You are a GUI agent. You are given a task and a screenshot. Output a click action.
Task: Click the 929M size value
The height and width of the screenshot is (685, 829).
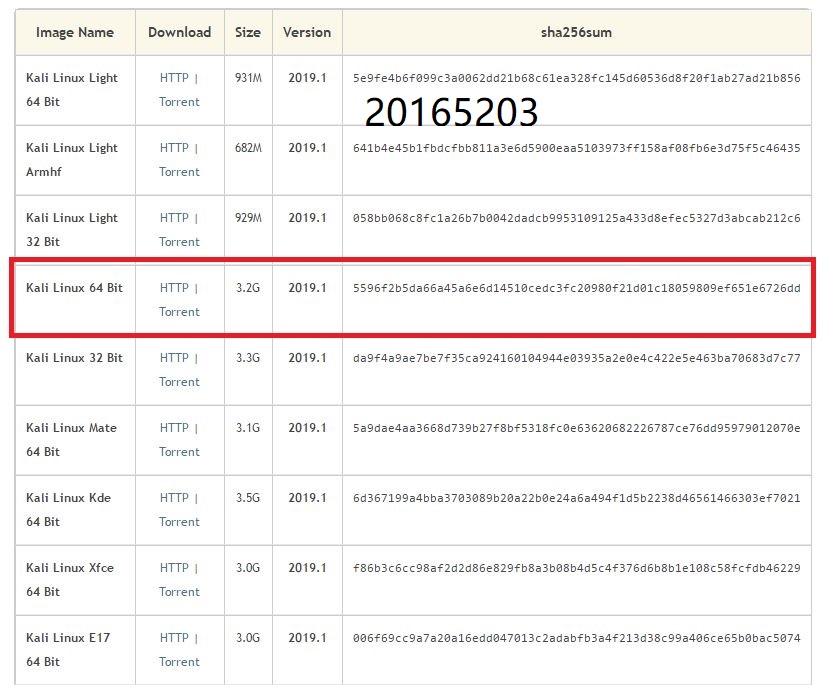pyautogui.click(x=248, y=218)
